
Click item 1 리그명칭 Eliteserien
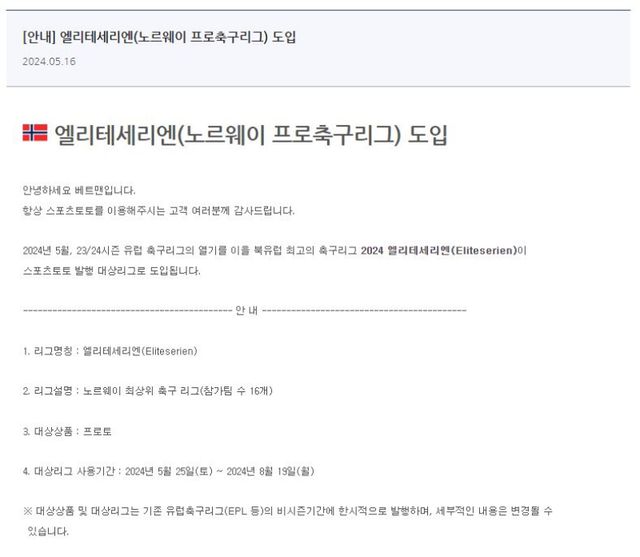(110, 351)
